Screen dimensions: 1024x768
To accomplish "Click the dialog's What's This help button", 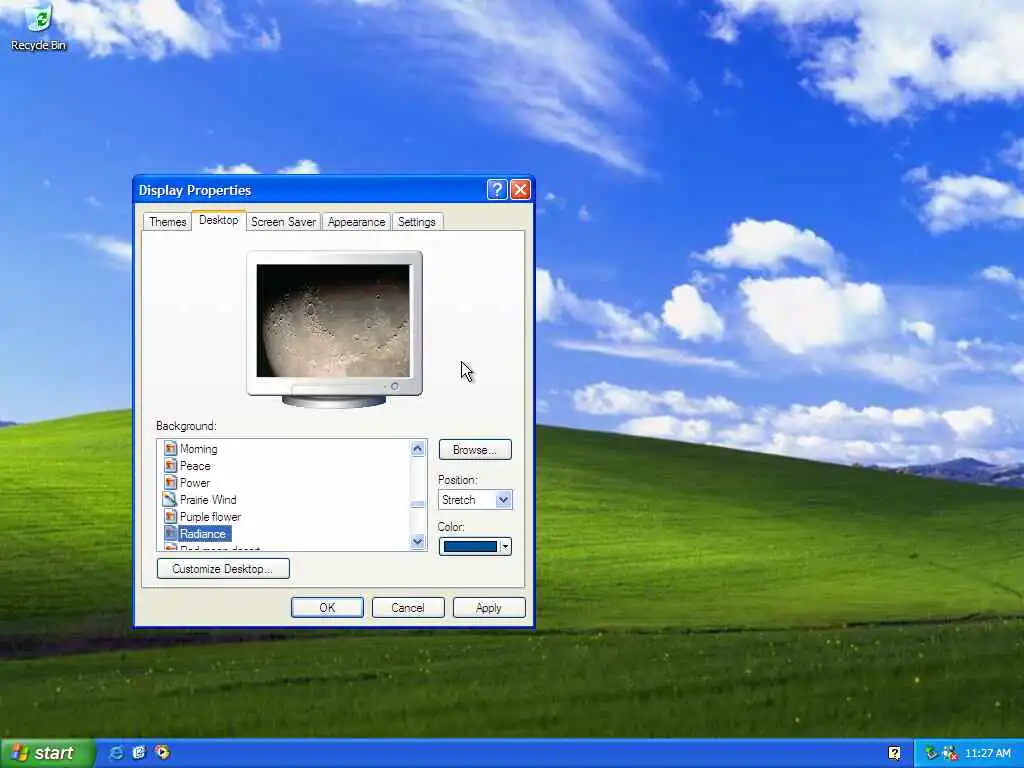I will point(496,189).
